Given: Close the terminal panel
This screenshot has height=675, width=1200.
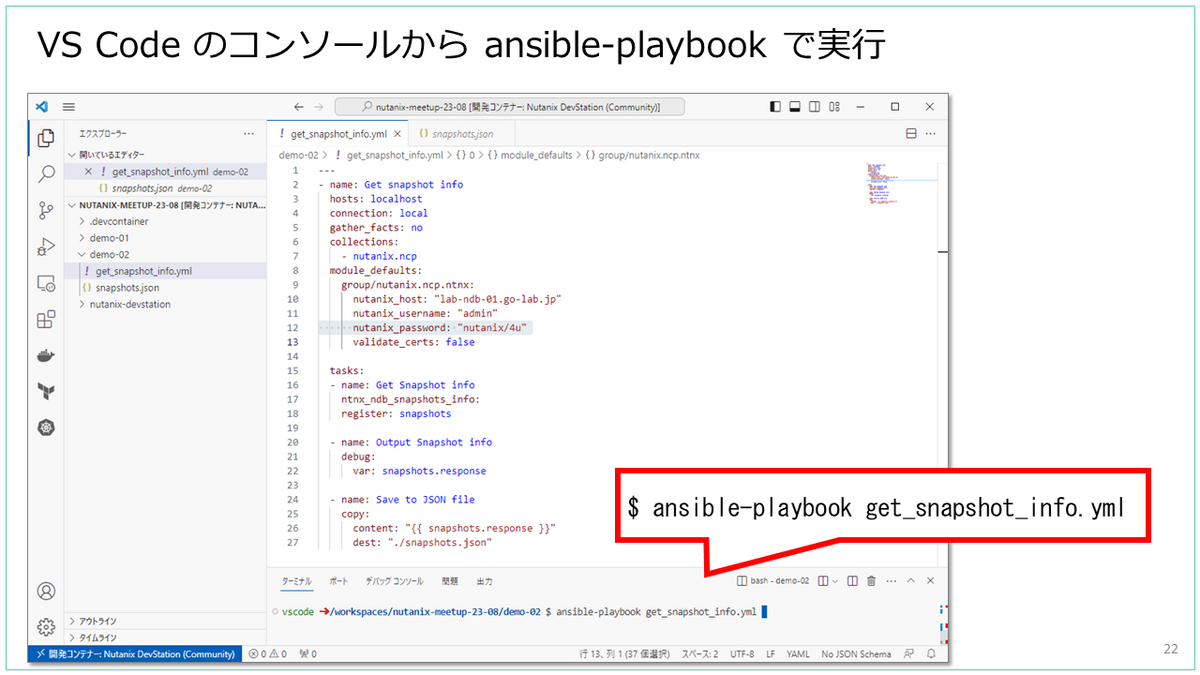Looking at the screenshot, I should click(x=931, y=581).
